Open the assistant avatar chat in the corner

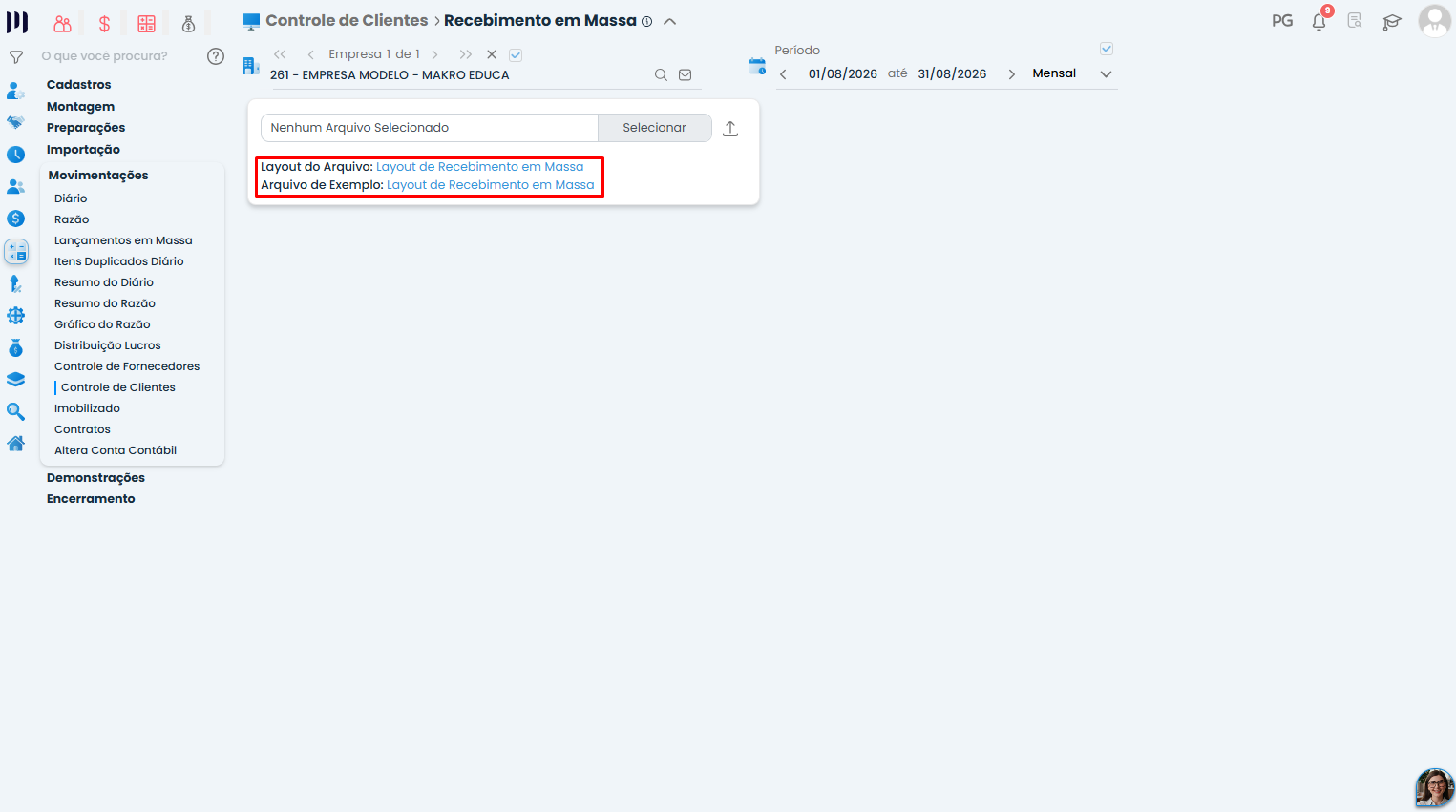(1434, 788)
